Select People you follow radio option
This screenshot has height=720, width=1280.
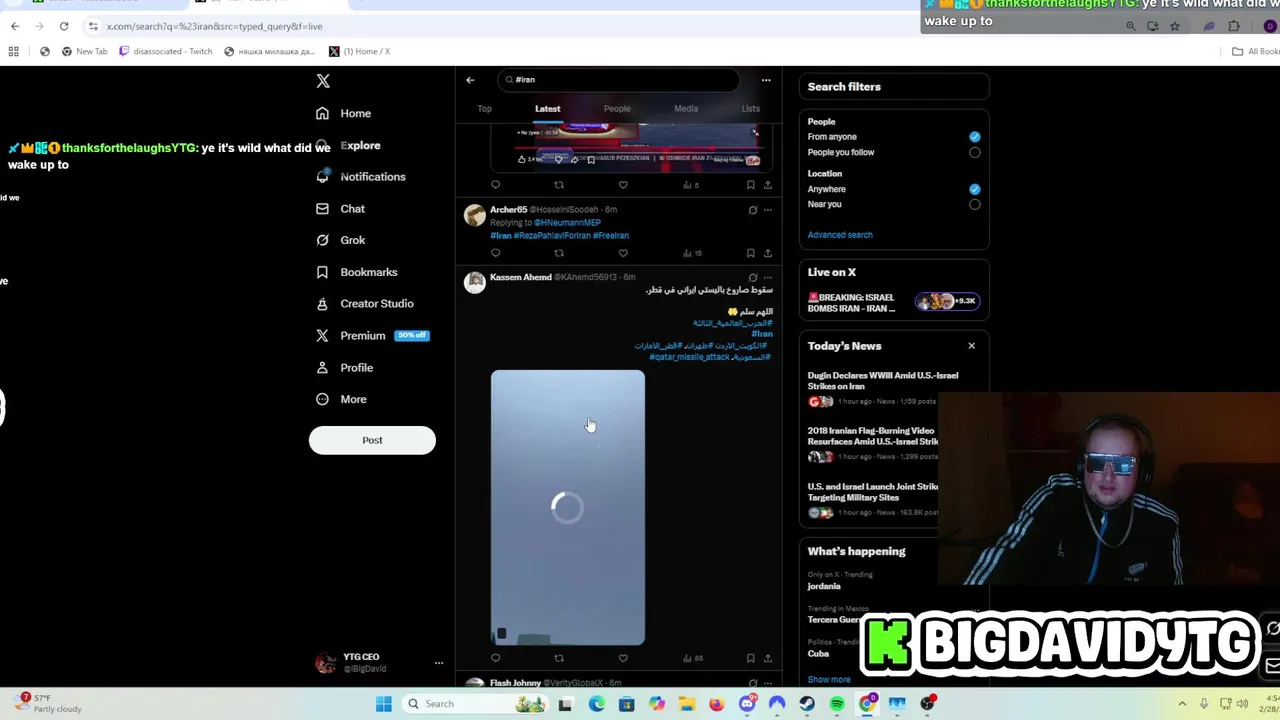(975, 153)
